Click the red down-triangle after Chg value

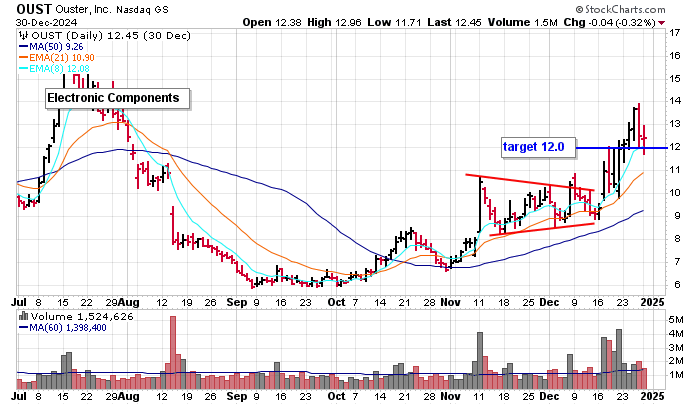coord(661,23)
